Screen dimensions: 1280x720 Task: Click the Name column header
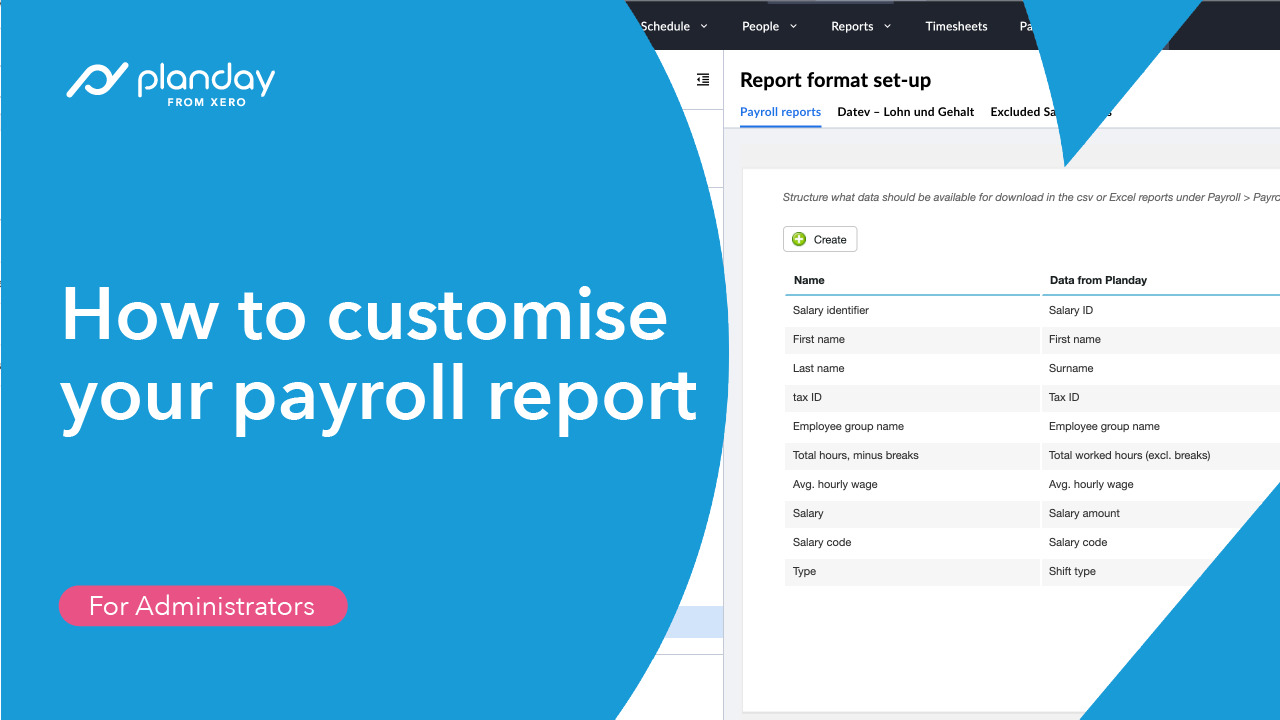tap(809, 280)
